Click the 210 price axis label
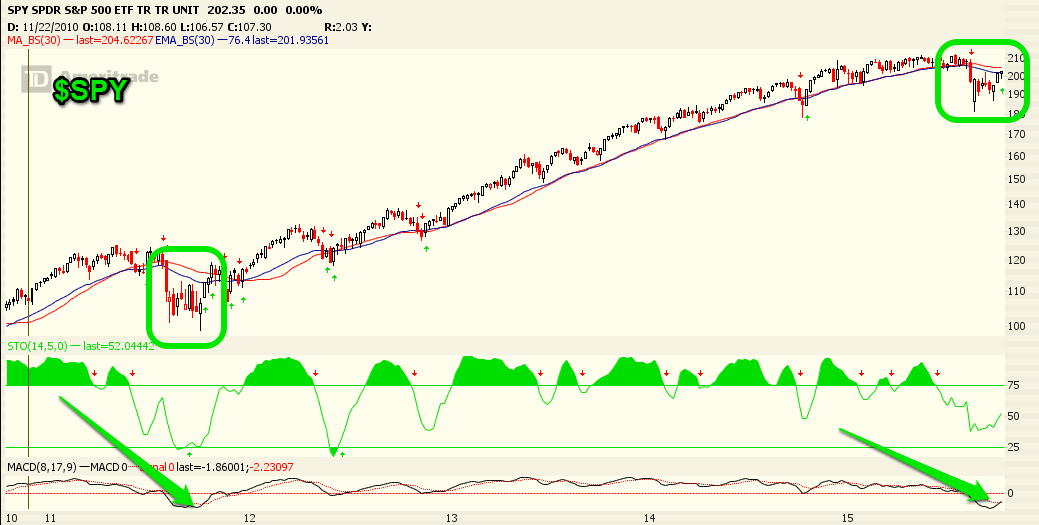The image size is (1039, 525). coord(1016,58)
